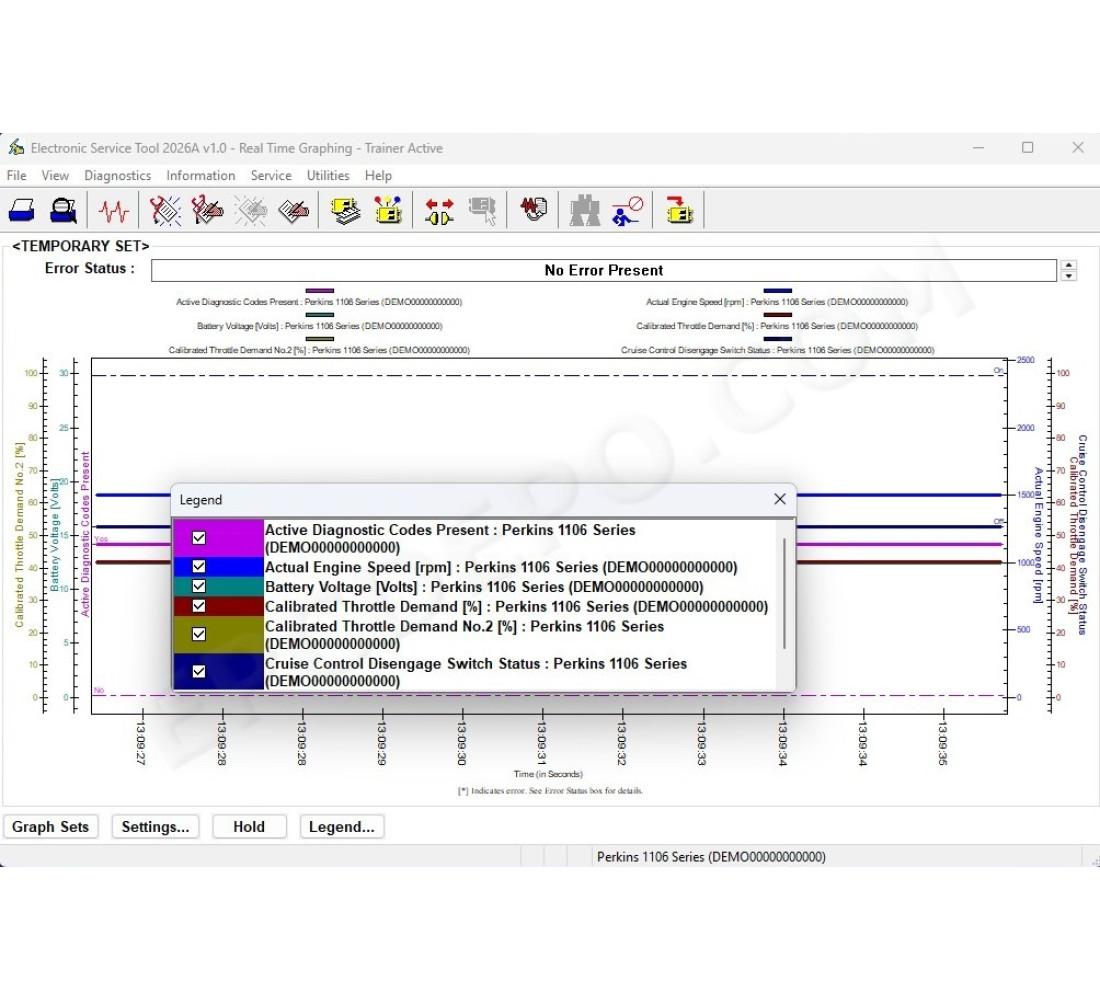Click the greyed-out Select ECM icon

(483, 210)
